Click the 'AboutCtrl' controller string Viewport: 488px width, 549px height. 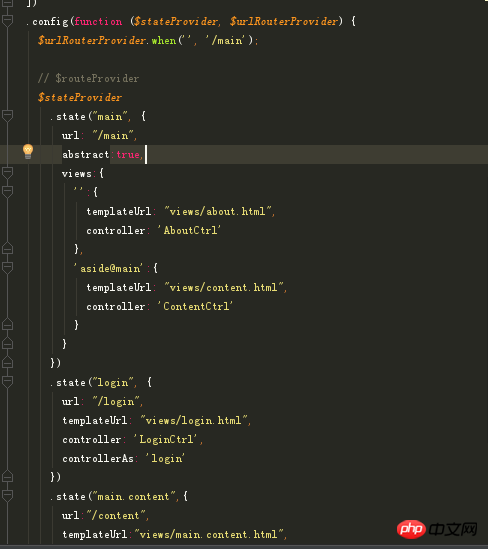click(189, 230)
